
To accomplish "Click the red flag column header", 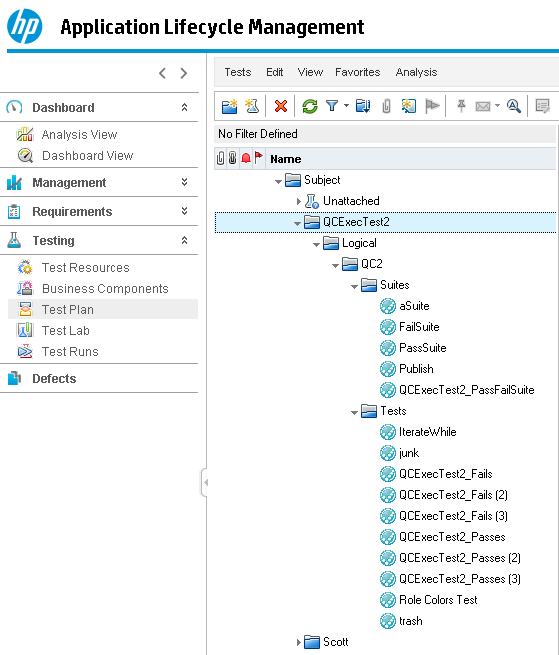I will (259, 158).
